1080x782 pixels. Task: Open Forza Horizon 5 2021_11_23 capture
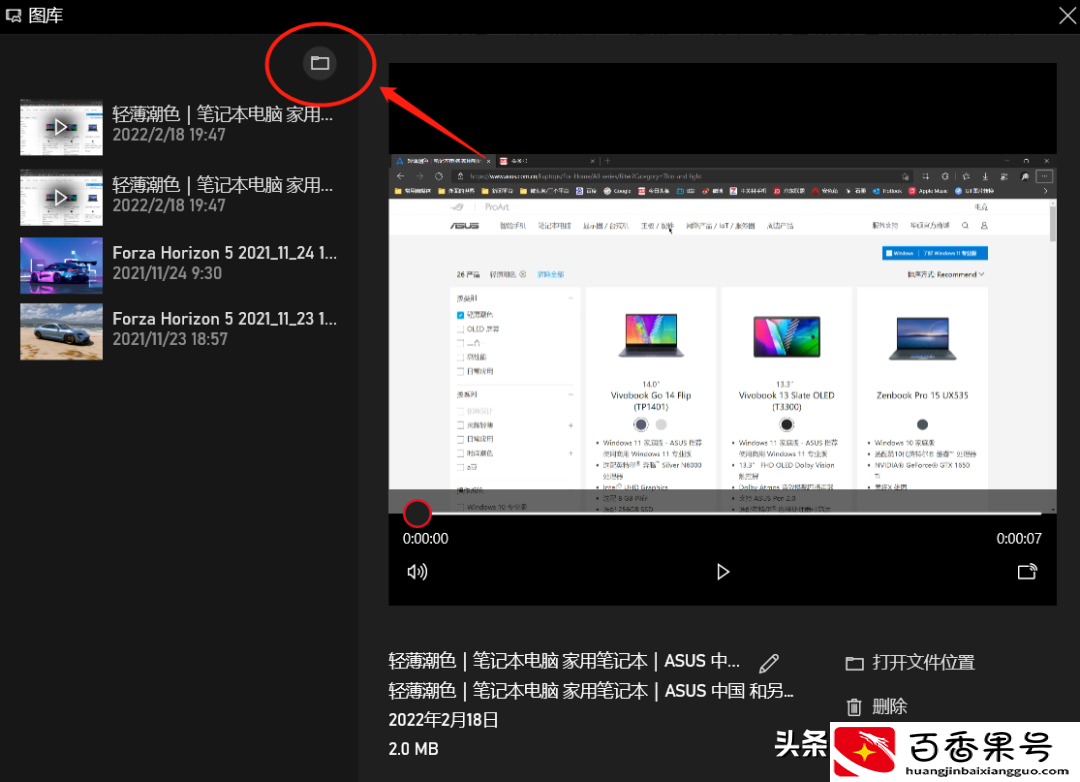coord(178,331)
